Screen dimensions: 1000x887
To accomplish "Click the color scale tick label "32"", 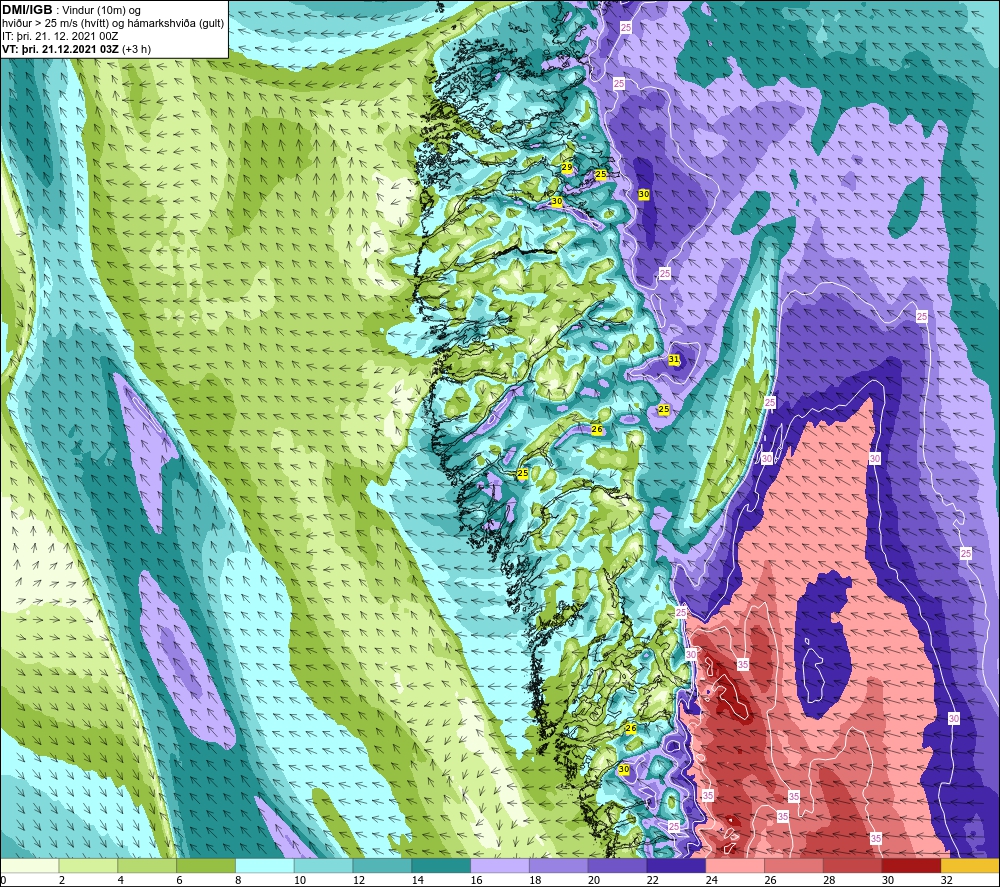I will (946, 880).
